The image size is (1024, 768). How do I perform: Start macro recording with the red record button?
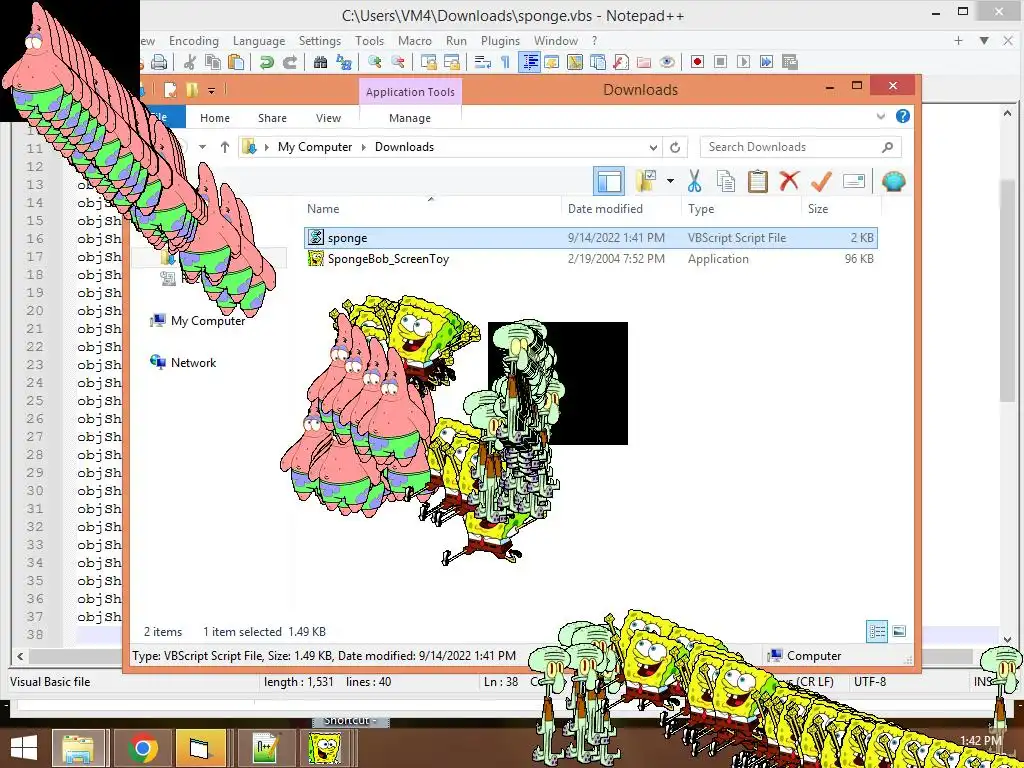coord(697,62)
